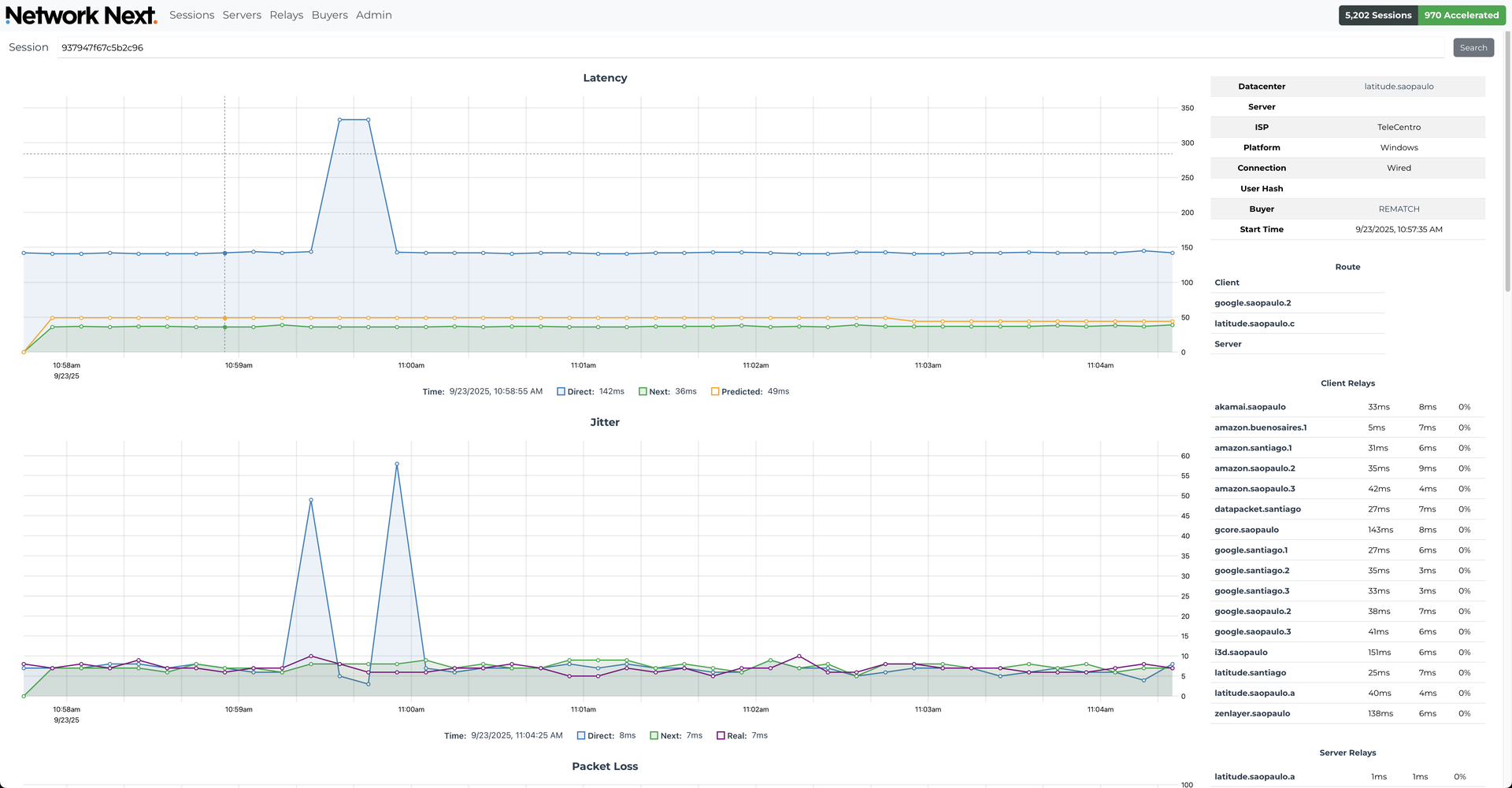
Task: Select google.saopaulo.2 in the Route list
Action: coord(1252,303)
